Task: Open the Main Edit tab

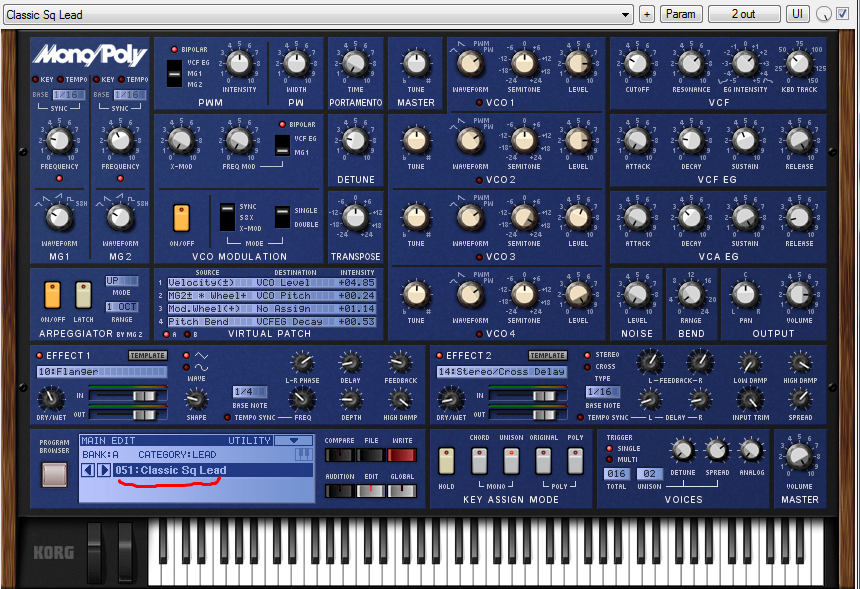Action: pos(109,440)
